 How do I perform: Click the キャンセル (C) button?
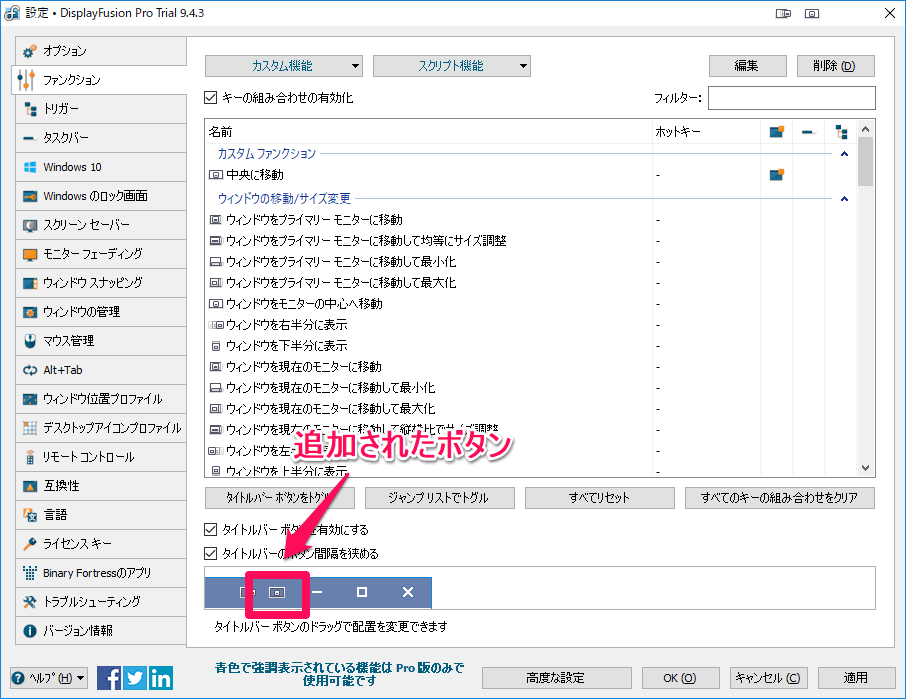coord(768,678)
